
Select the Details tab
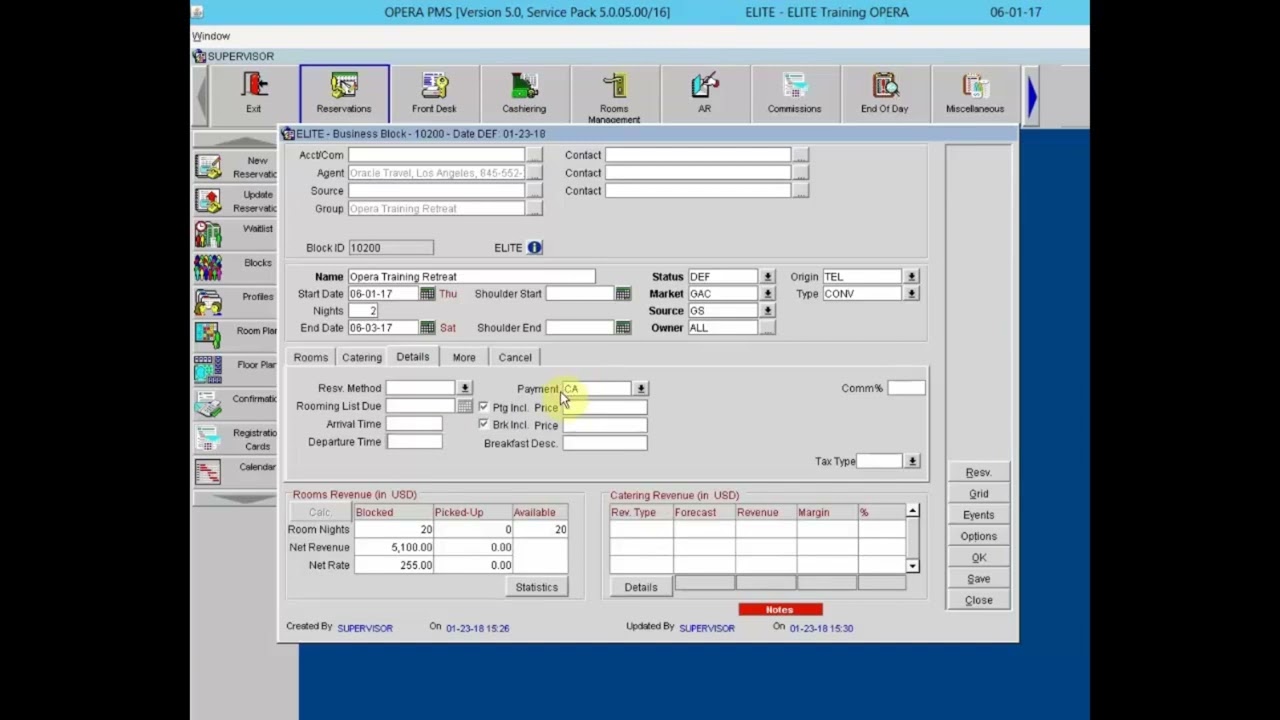point(413,357)
